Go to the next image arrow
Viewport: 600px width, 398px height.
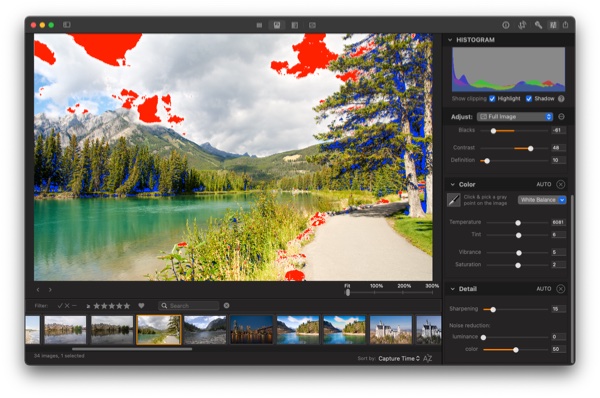click(x=50, y=290)
